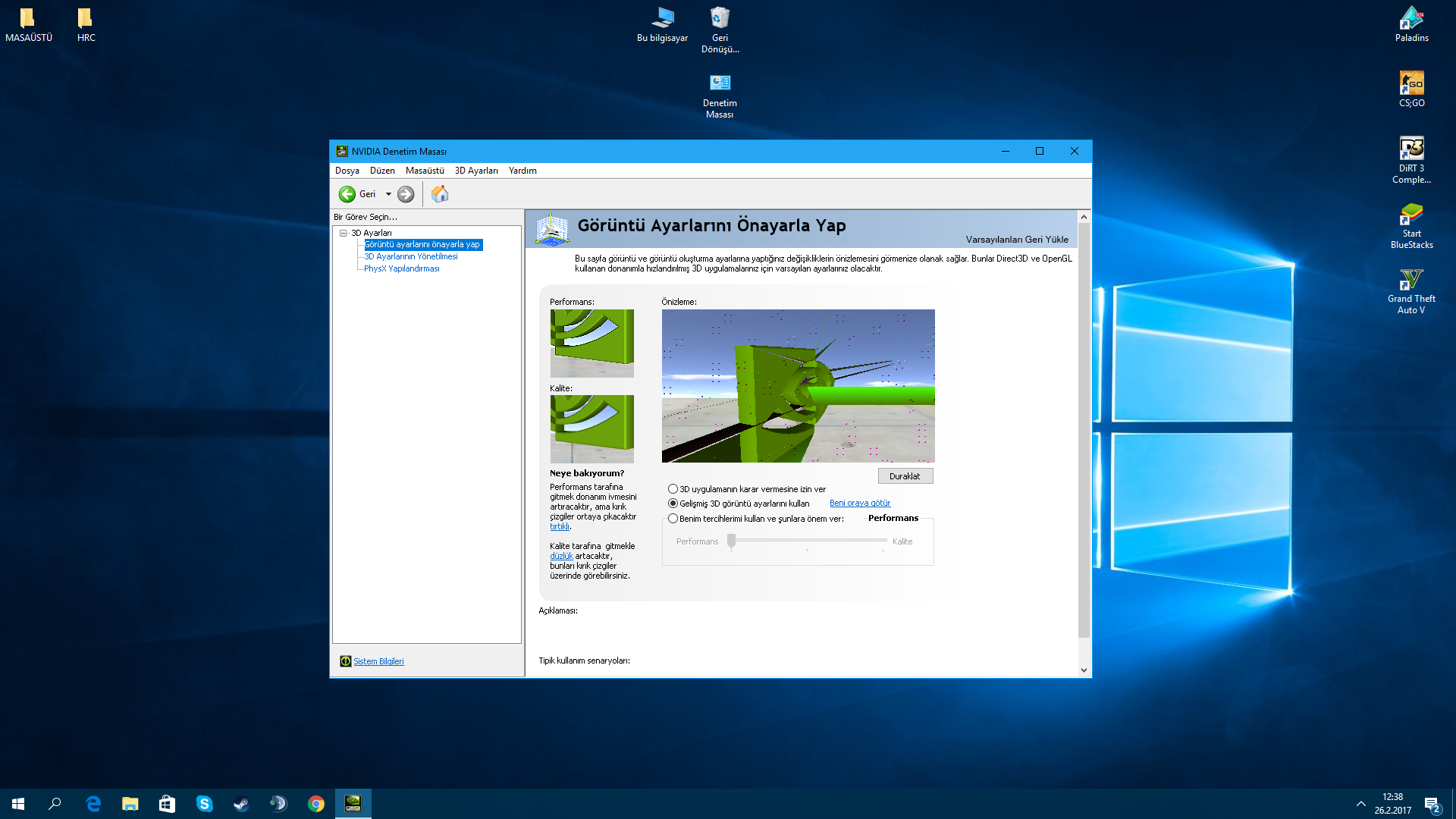Open Steam from the taskbar
The image size is (1456, 819).
pos(241,804)
